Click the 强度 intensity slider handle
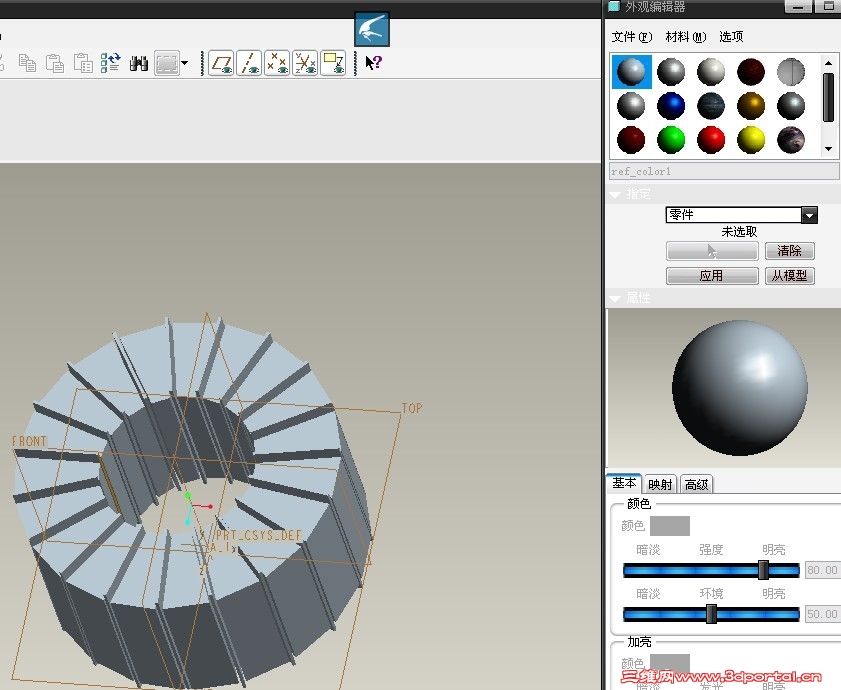The height and width of the screenshot is (690, 841). tap(763, 570)
